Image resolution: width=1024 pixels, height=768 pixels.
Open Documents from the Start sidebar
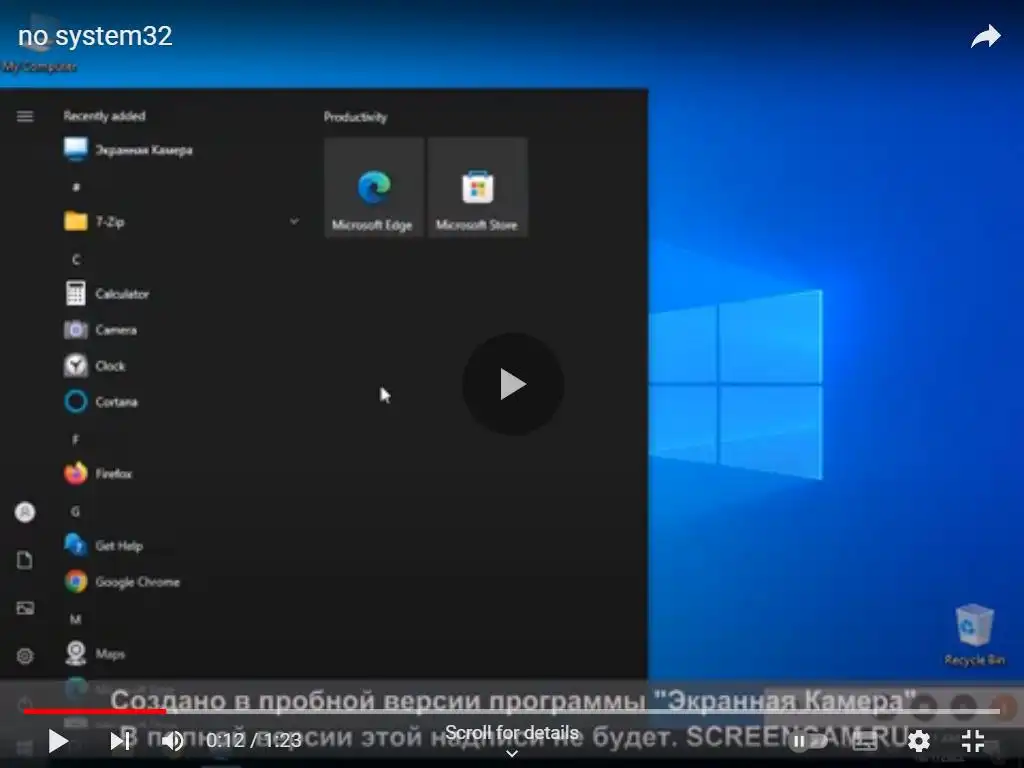coord(25,560)
